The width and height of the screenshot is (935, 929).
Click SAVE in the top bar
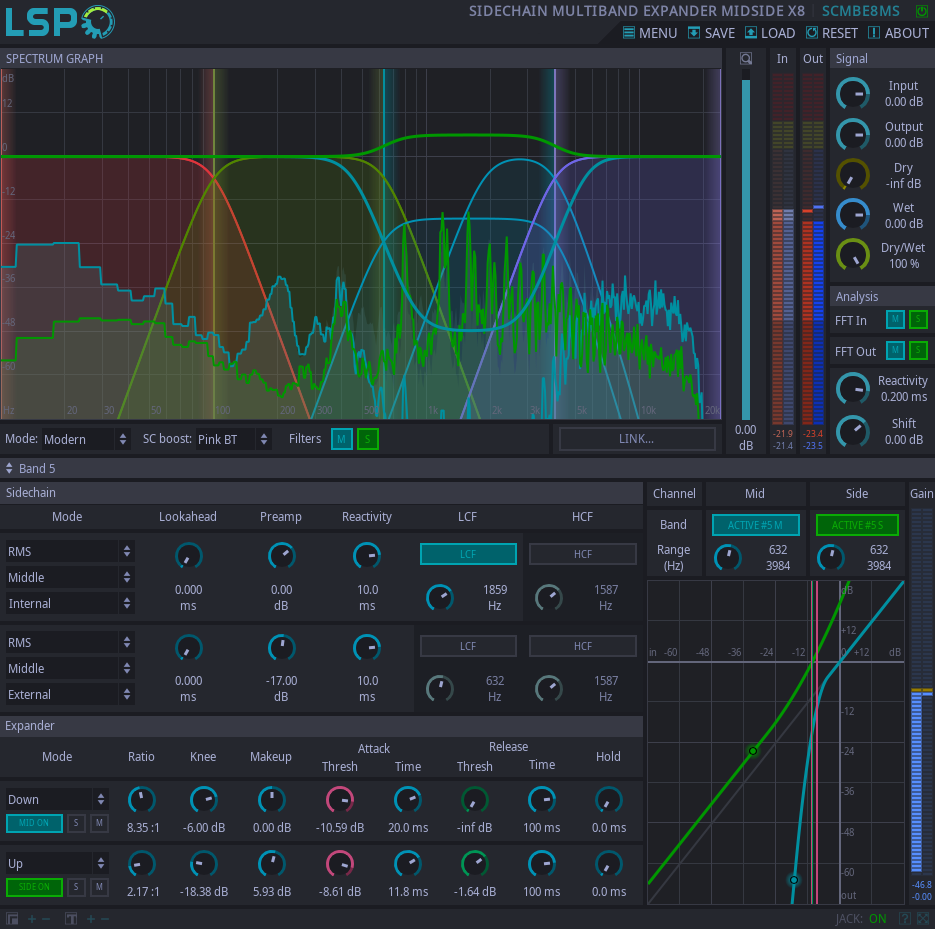pyautogui.click(x=711, y=33)
